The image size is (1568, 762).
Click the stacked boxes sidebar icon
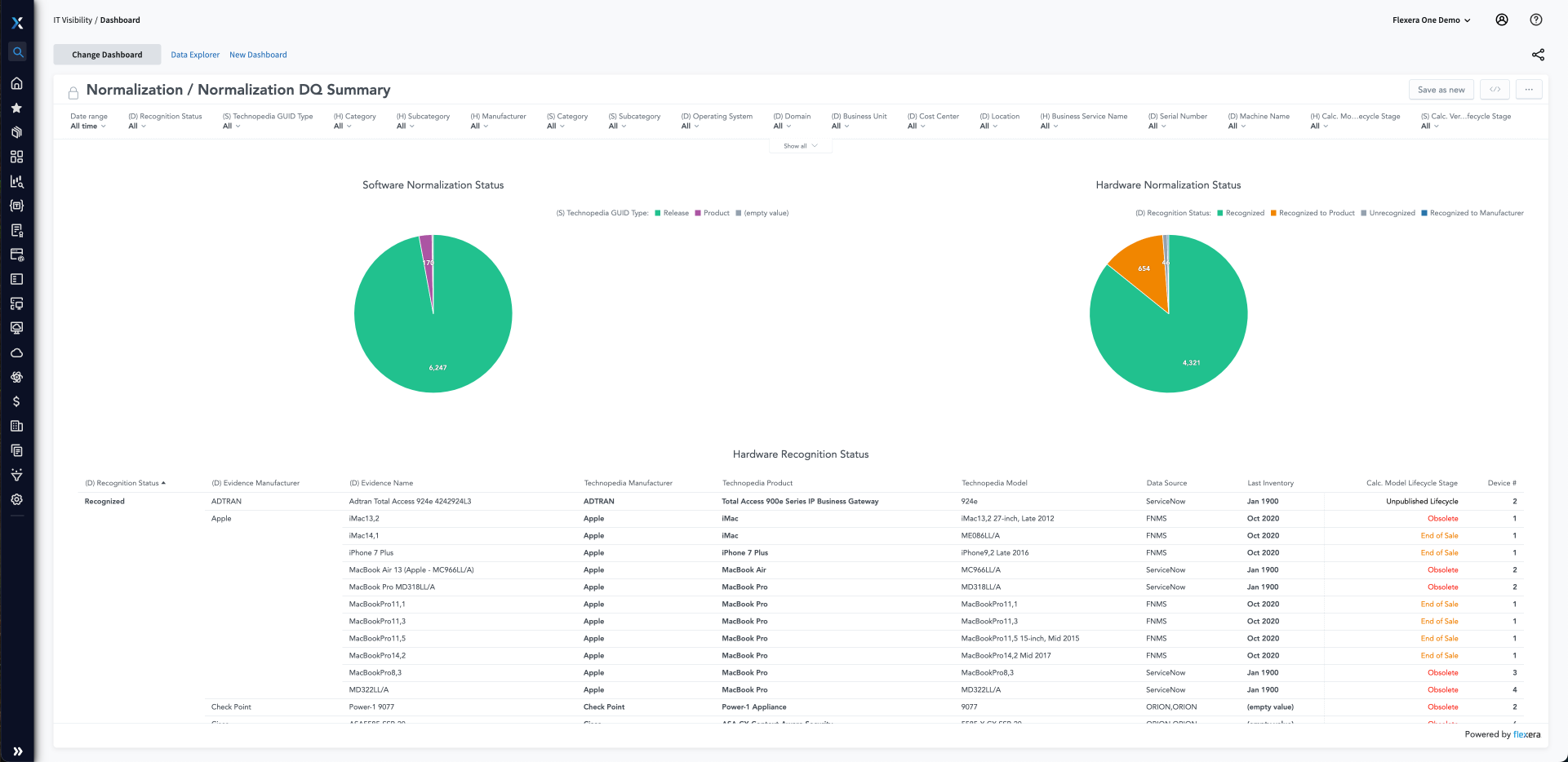point(16,132)
